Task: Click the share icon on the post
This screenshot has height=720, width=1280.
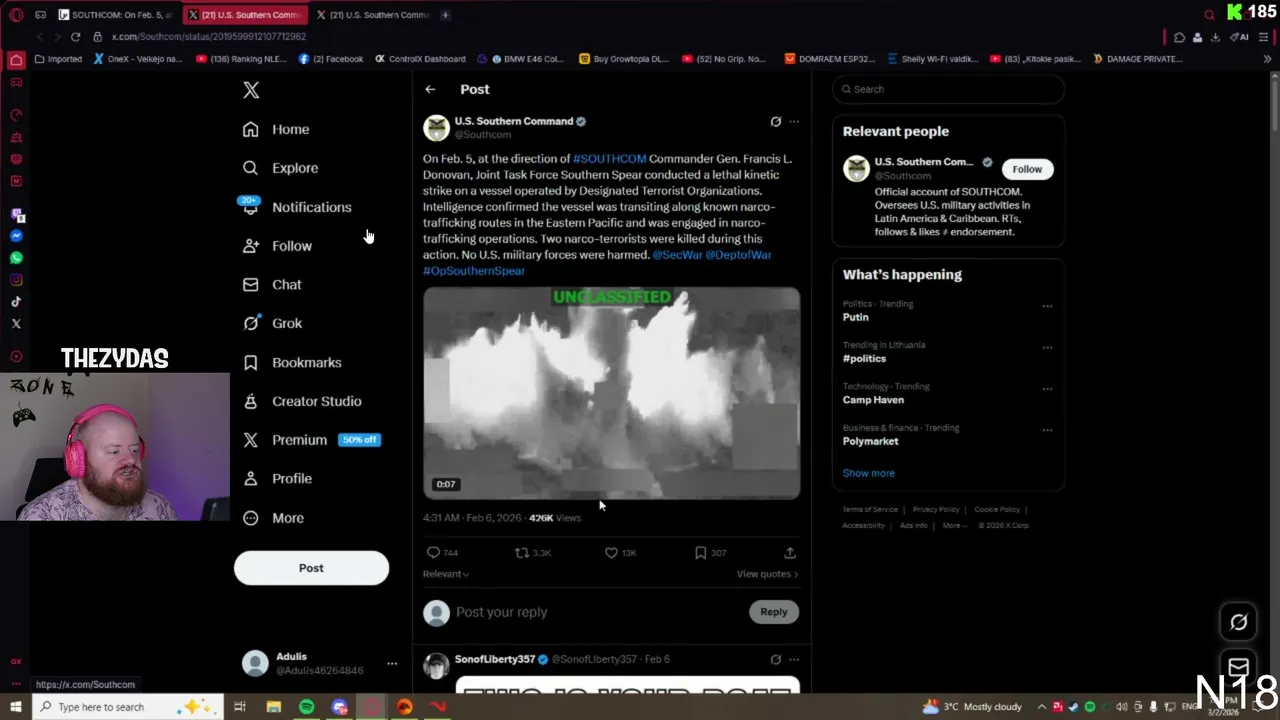Action: pyautogui.click(x=790, y=552)
